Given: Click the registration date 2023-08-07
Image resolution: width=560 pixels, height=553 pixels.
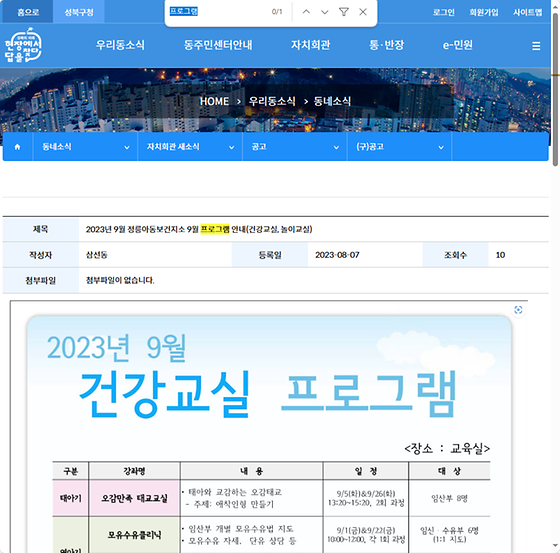Looking at the screenshot, I should click(x=337, y=255).
